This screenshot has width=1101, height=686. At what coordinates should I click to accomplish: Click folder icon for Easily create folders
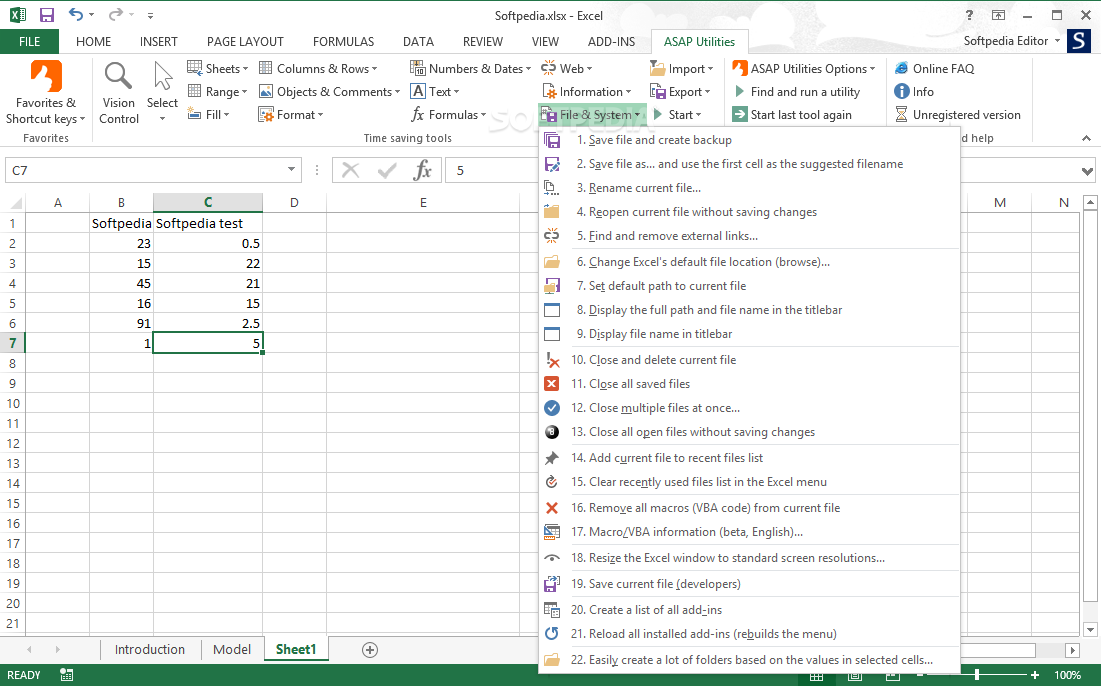tap(552, 659)
